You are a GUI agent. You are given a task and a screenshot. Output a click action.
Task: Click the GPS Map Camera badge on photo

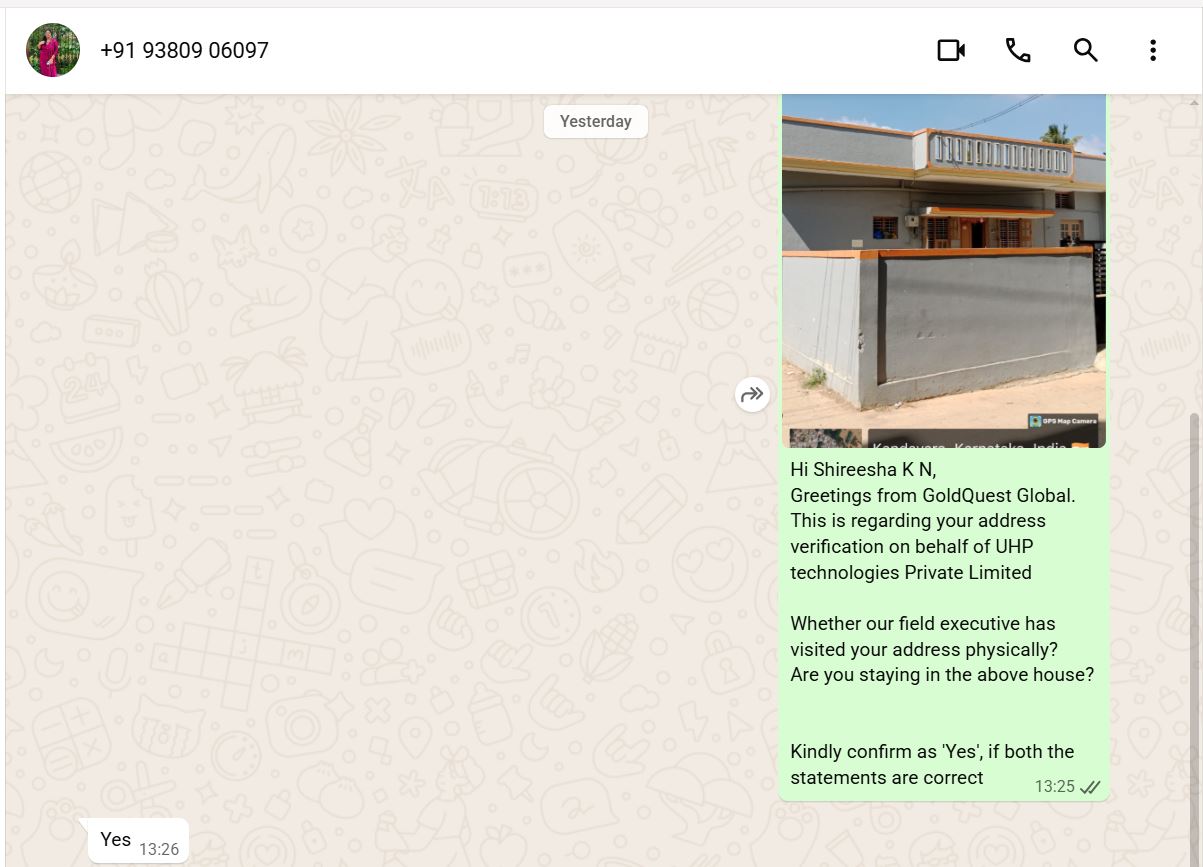1063,421
